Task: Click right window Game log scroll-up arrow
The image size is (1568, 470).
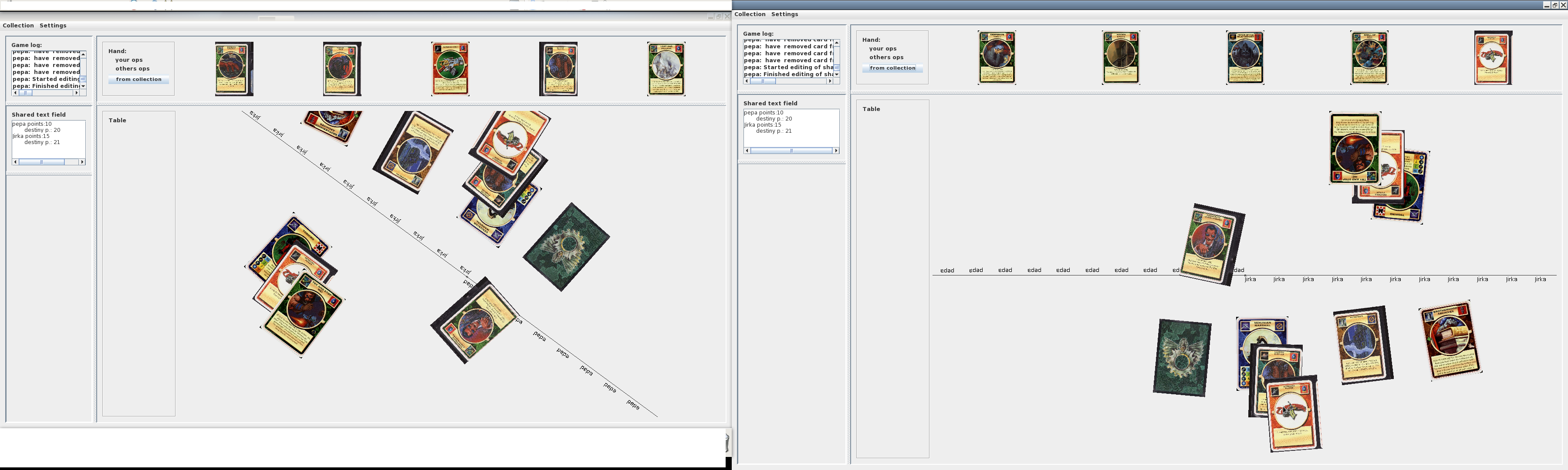Action: click(837, 43)
